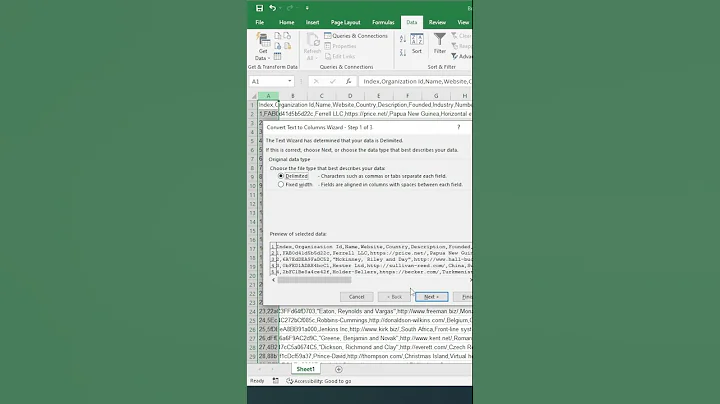The image size is (720, 404).
Task: Click the wizard Help question mark
Action: click(x=458, y=127)
